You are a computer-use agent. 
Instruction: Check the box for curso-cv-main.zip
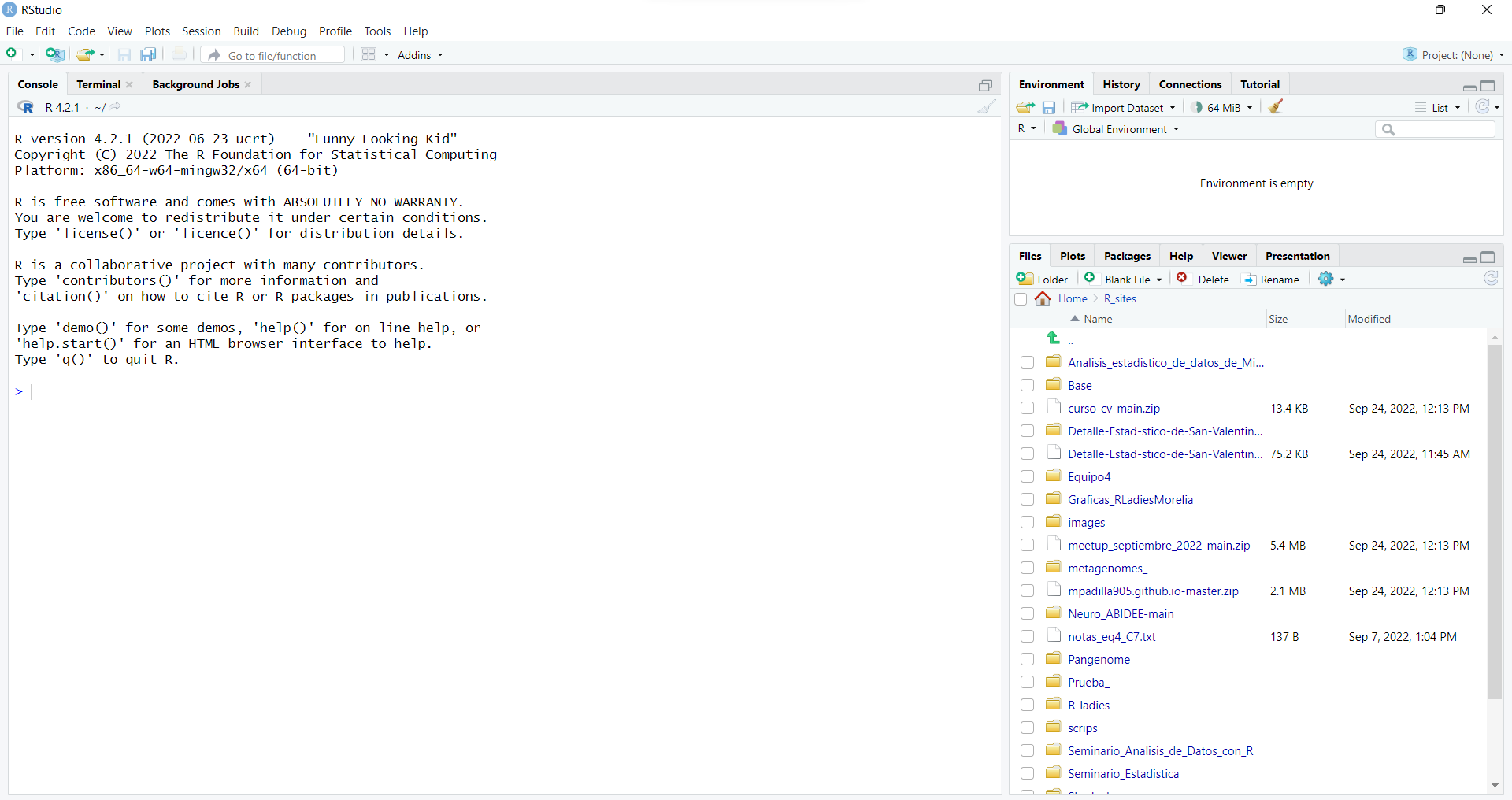click(x=1027, y=408)
